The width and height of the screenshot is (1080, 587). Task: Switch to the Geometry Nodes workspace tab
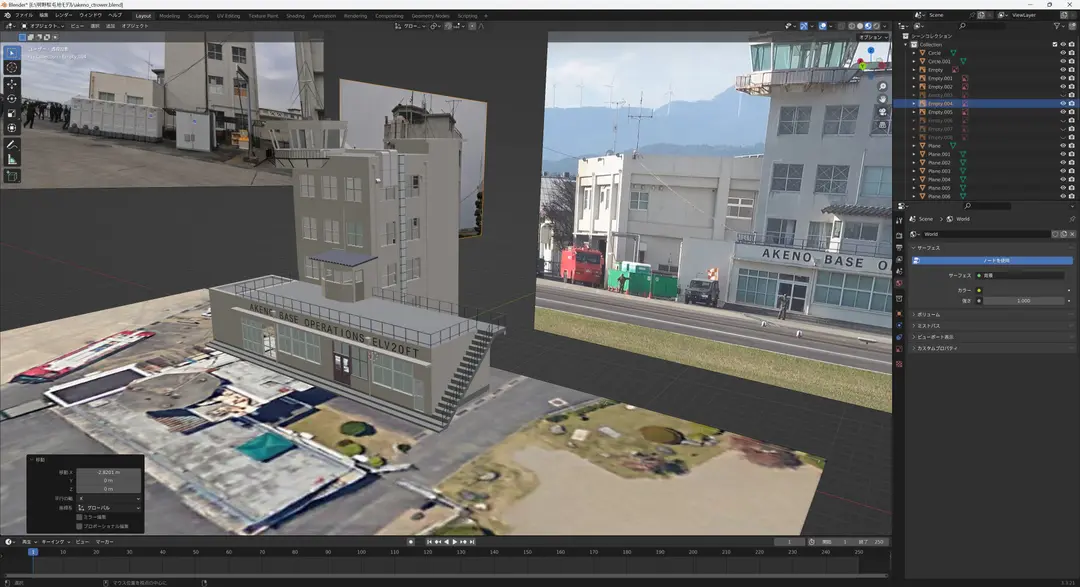430,16
